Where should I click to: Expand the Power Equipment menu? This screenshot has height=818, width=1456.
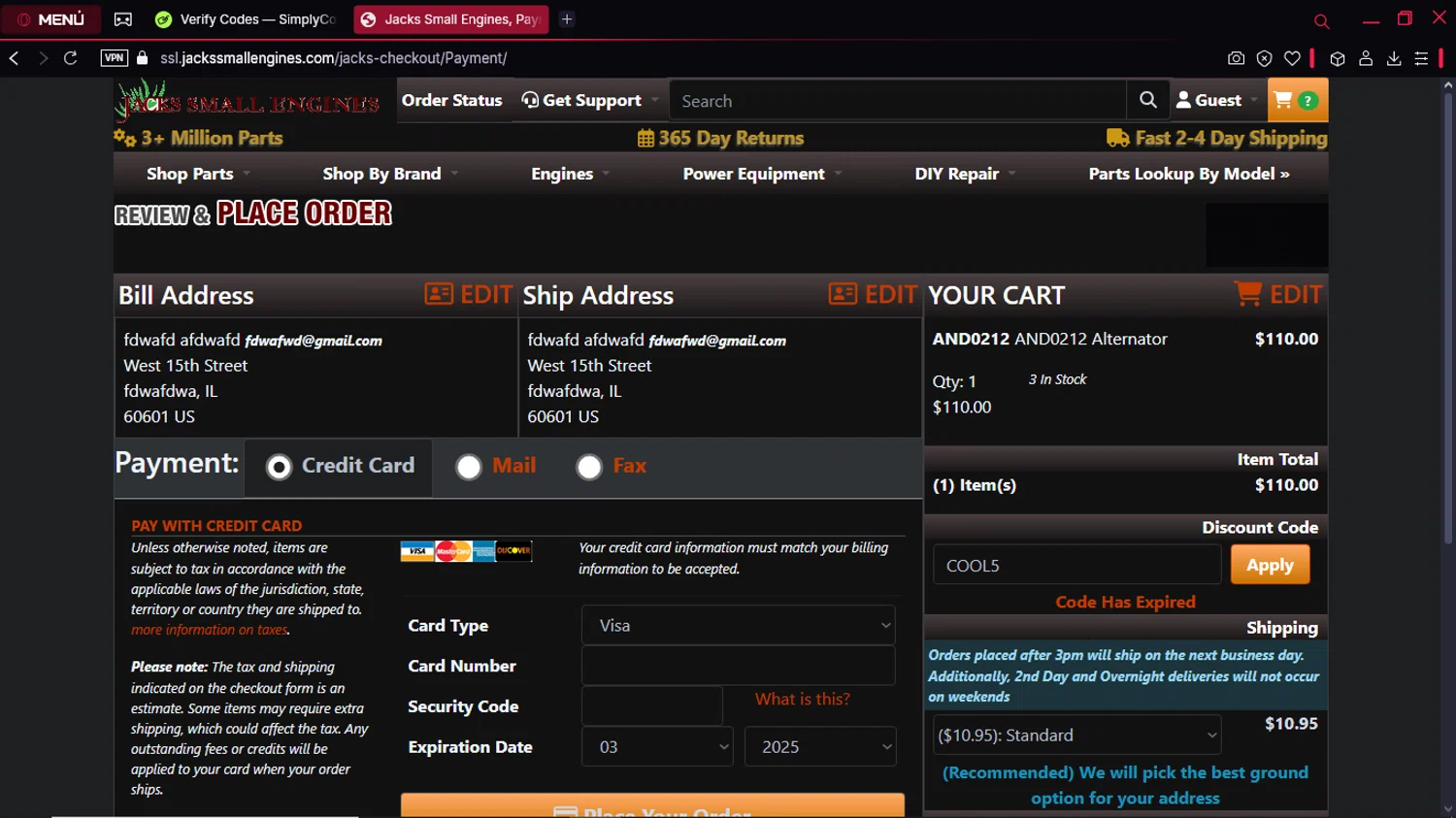tap(762, 174)
